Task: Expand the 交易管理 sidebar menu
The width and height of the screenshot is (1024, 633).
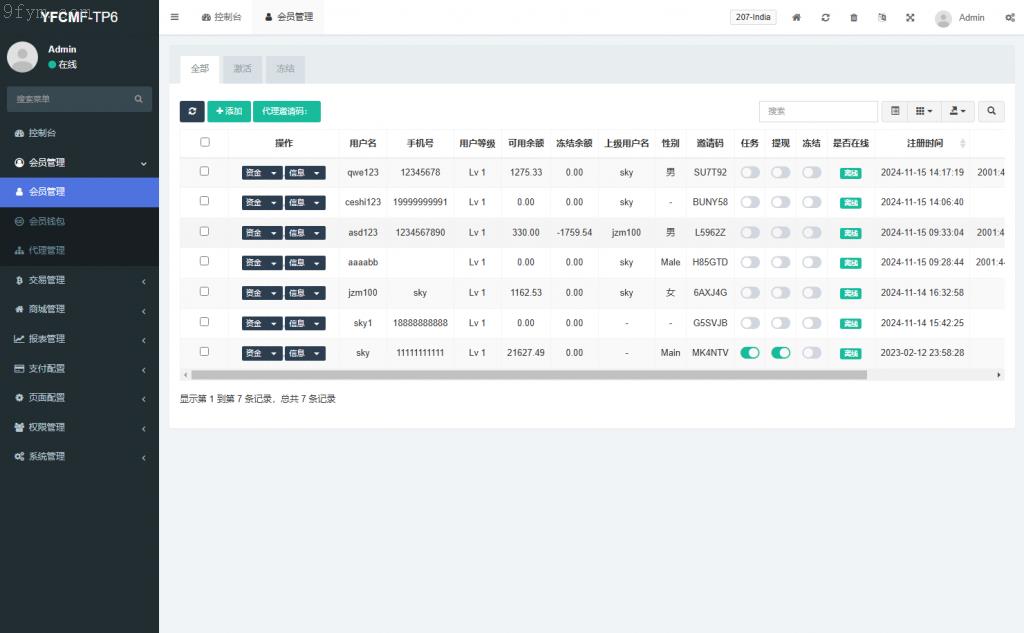Action: [x=79, y=280]
